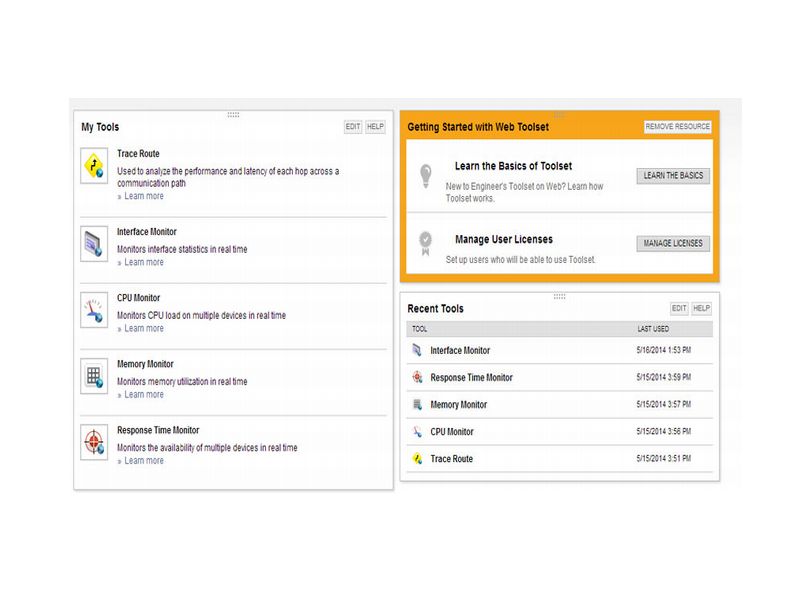
Task: Select the date 5/15/2014 3:51 PM
Action: tap(664, 458)
